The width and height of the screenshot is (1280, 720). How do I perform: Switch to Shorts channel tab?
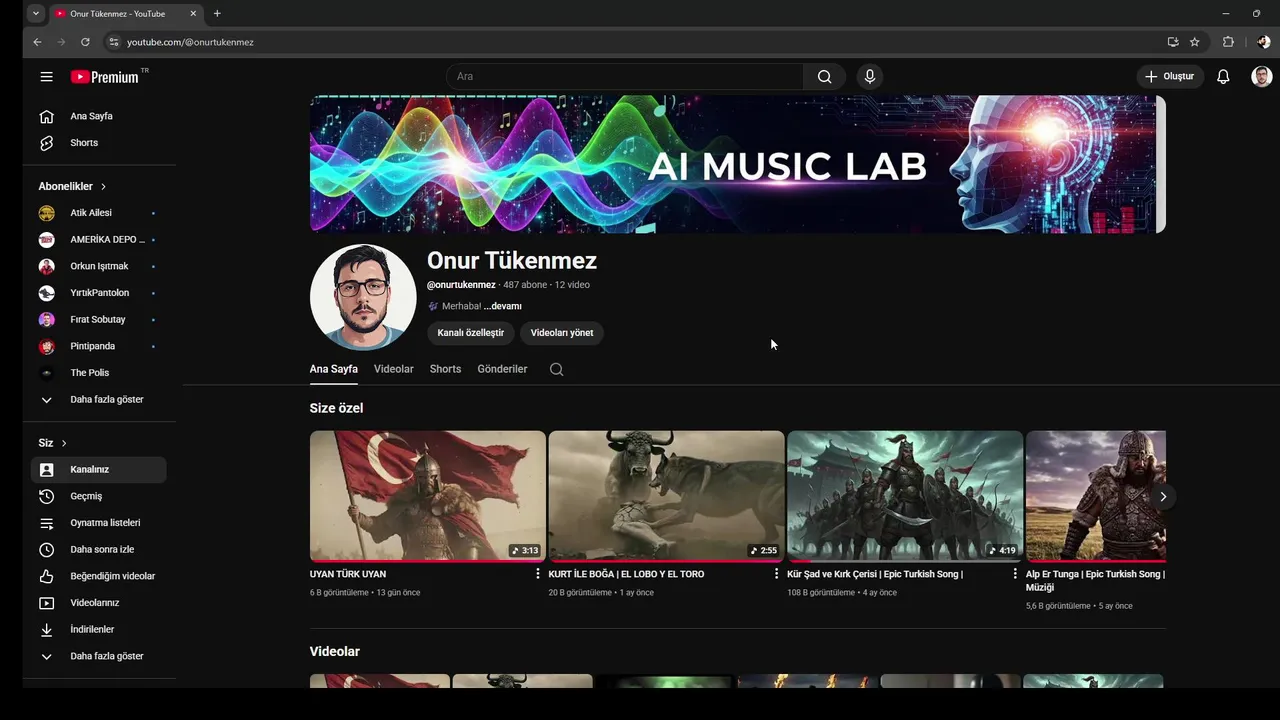[445, 369]
